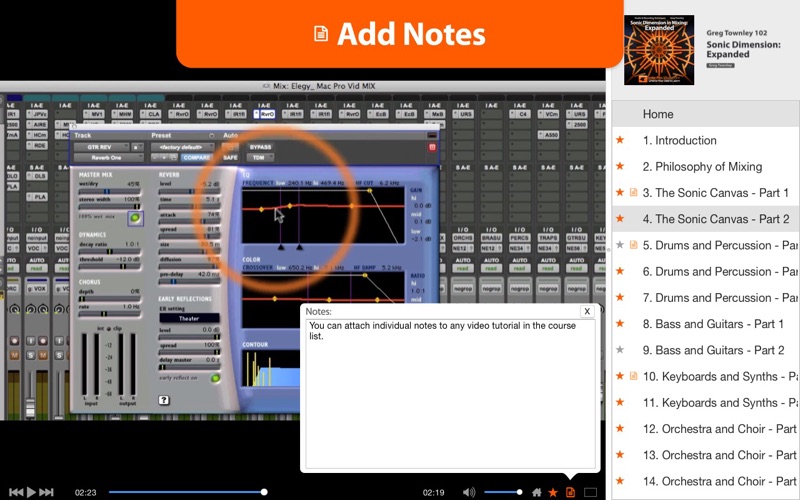800x500 pixels.
Task: Click the Sonic Dimension course cover thumbnail
Action: 659,49
